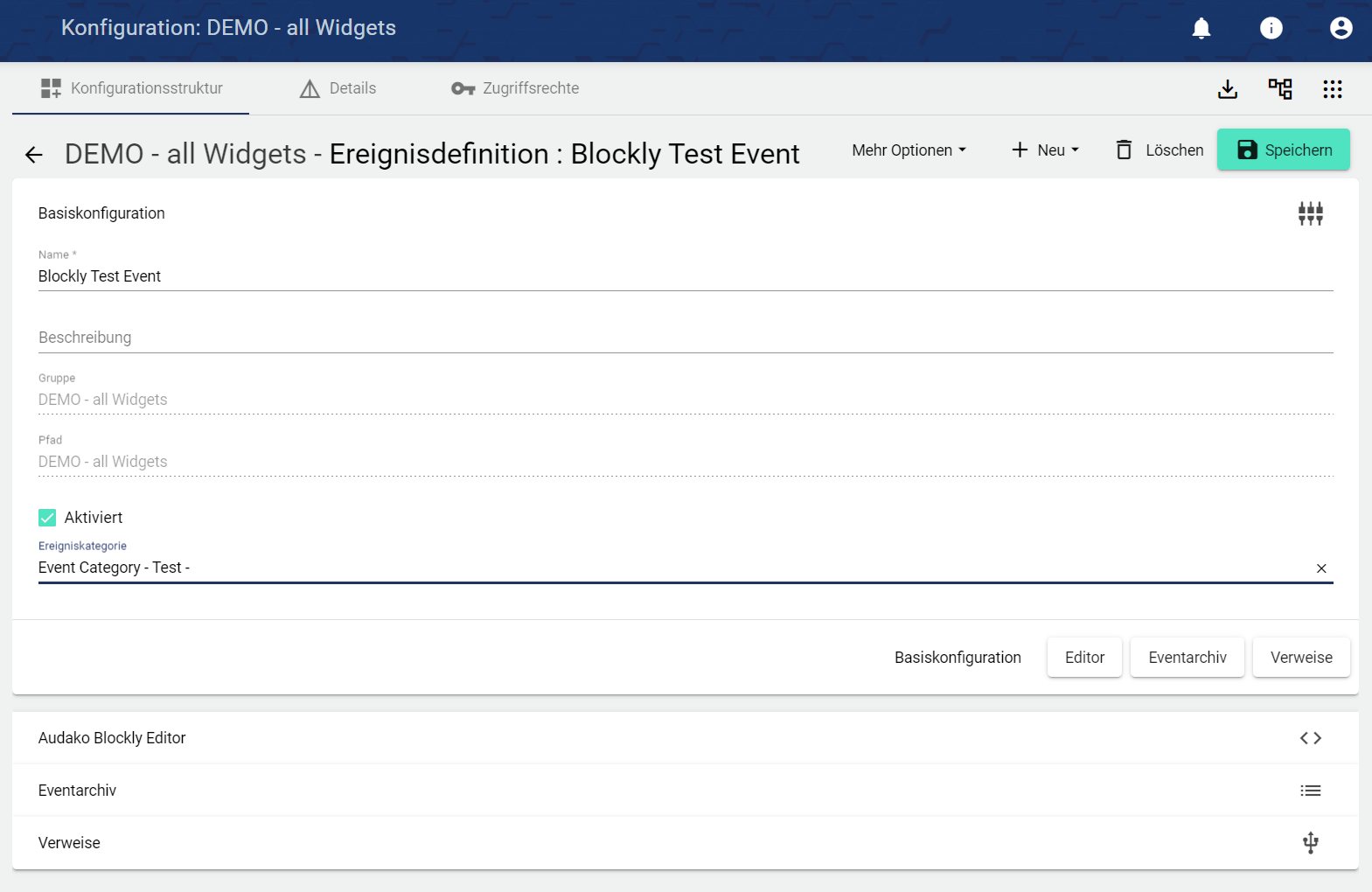Expand the Mehr Optionen dropdown
The height and width of the screenshot is (892, 1372).
click(x=909, y=150)
